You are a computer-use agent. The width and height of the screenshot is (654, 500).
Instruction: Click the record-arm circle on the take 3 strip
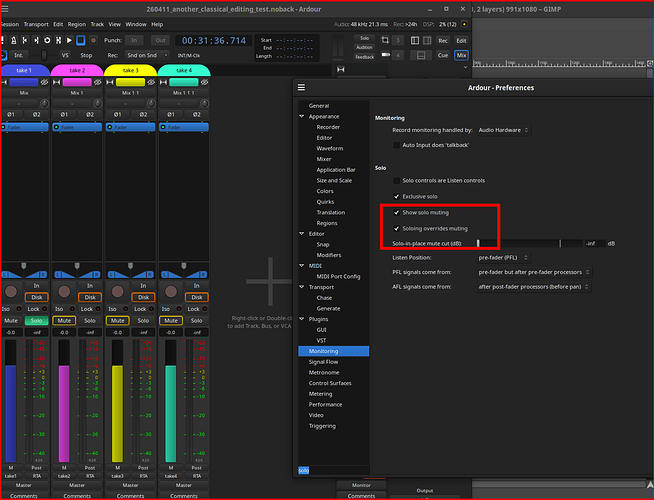click(x=118, y=291)
